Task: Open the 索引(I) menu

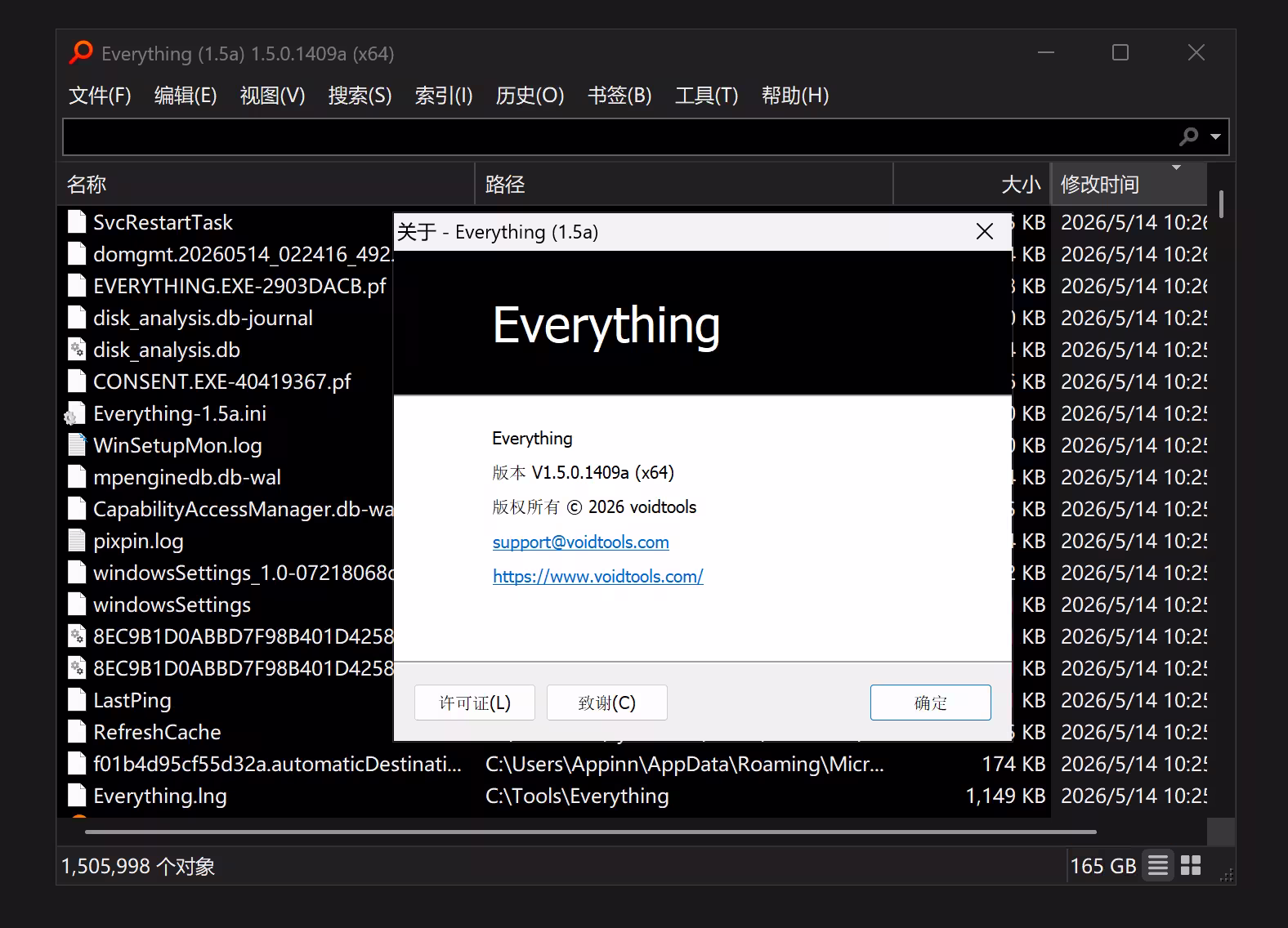Action: (444, 96)
